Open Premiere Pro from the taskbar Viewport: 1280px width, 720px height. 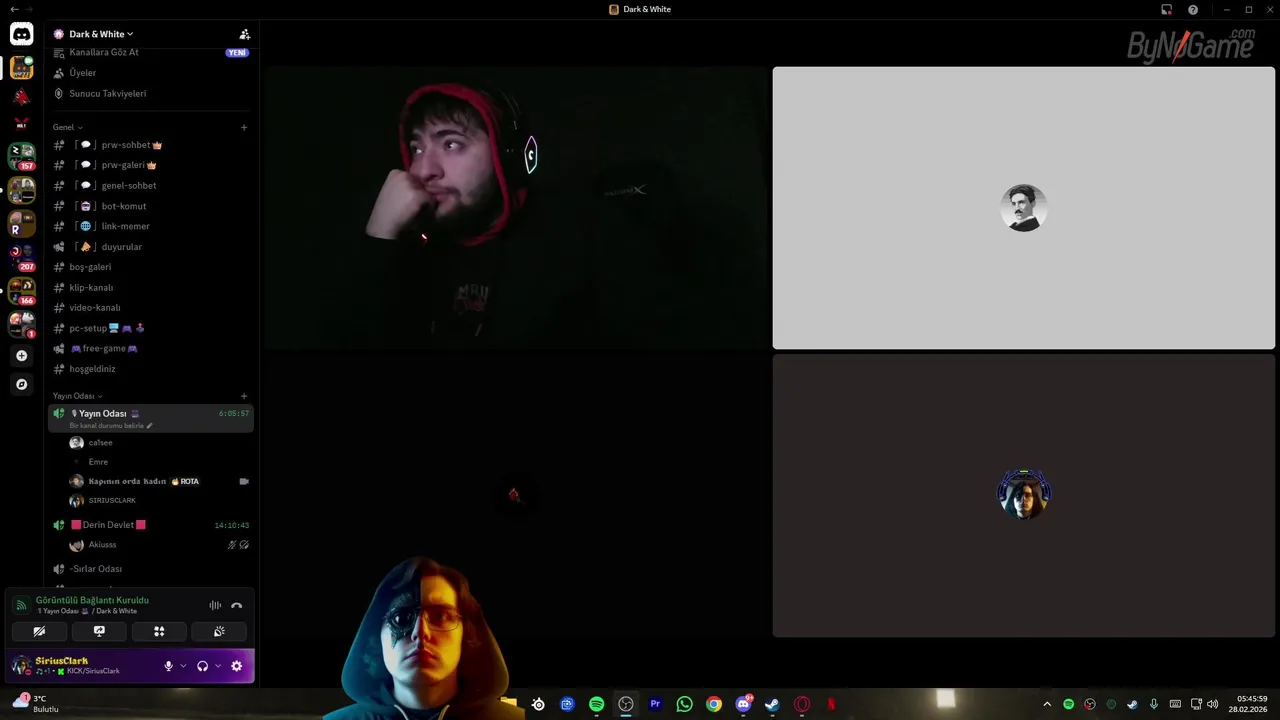[x=655, y=704]
